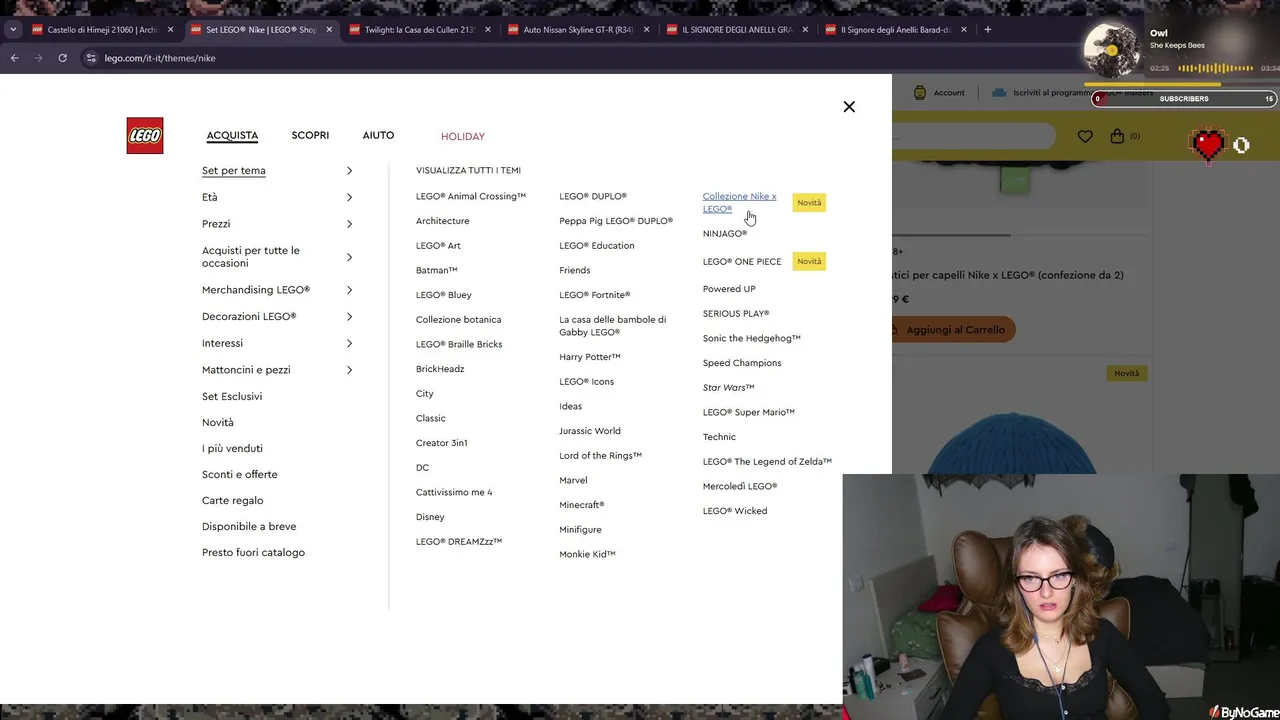Close the Auto Nissan Skyline tab

point(646,30)
